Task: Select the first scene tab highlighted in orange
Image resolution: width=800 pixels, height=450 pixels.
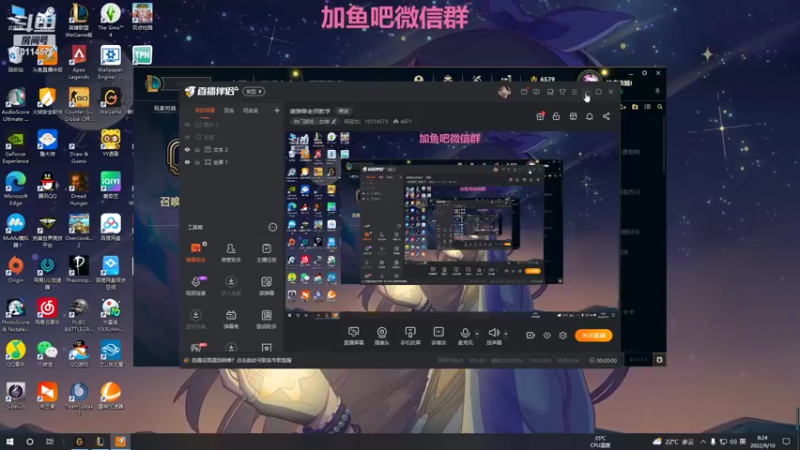Action: click(x=205, y=110)
